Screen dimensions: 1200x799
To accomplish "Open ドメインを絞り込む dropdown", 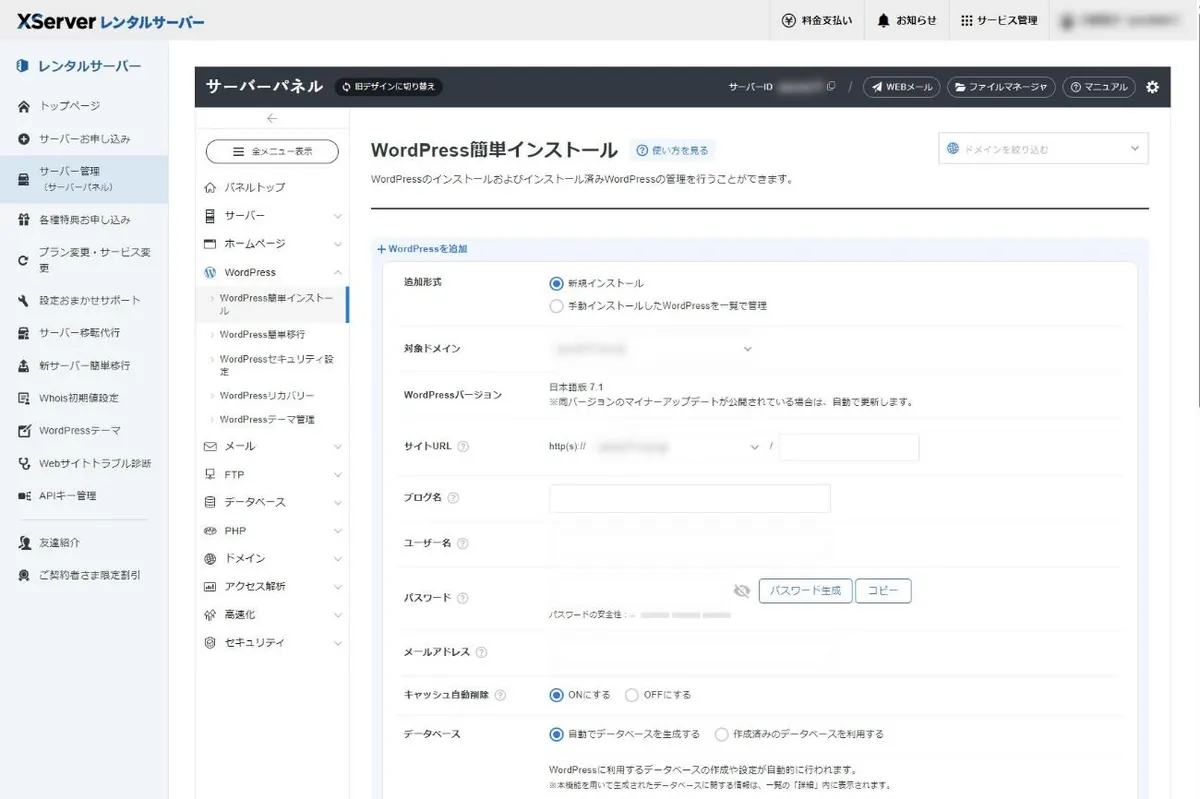I will pyautogui.click(x=1043, y=149).
